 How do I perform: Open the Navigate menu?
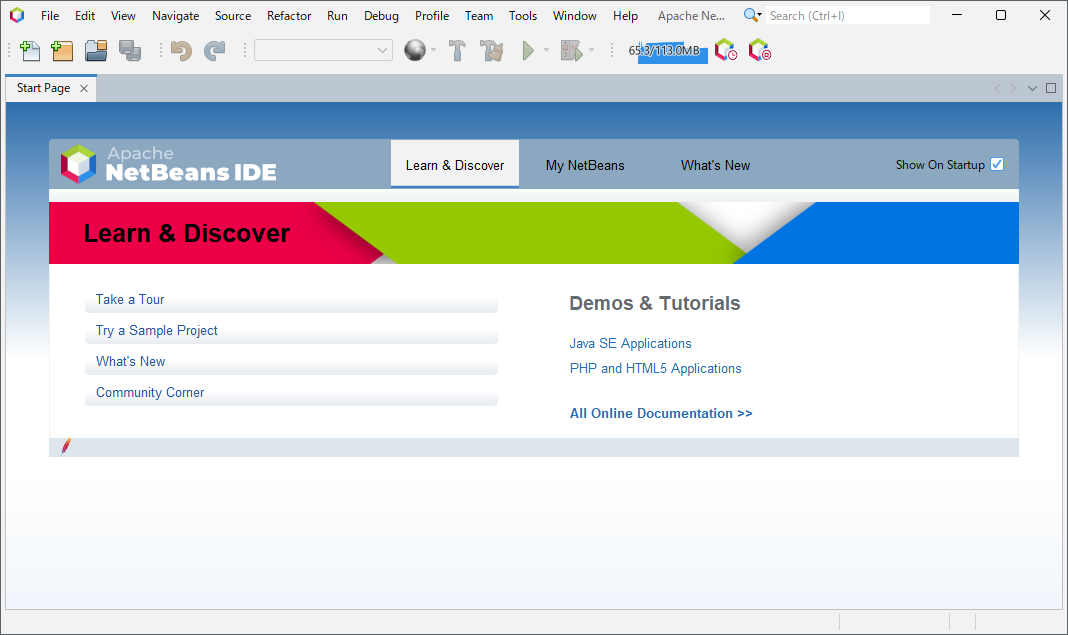tap(175, 16)
